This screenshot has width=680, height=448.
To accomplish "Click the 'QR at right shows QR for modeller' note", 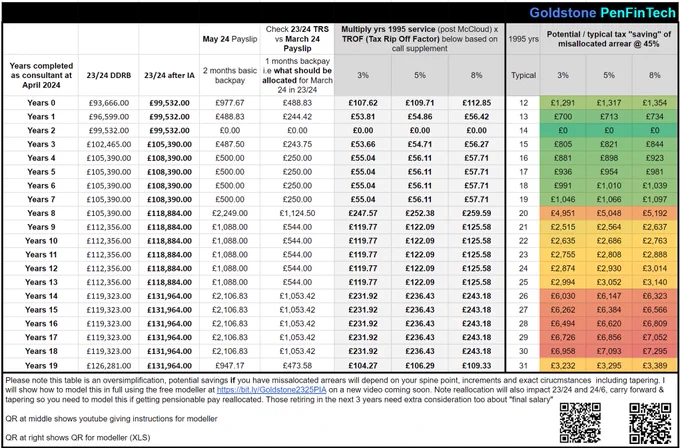I will coord(78,438).
